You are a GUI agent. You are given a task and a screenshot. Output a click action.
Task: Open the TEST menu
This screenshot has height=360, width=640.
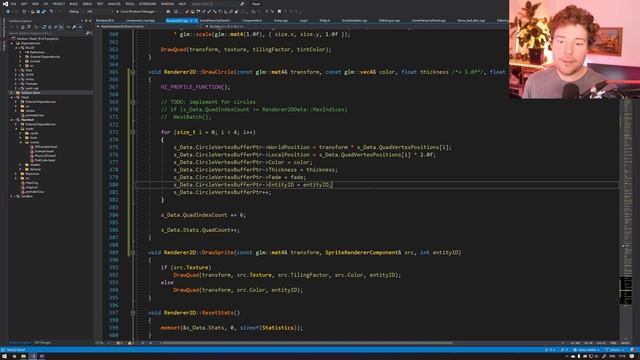[x=100, y=4]
